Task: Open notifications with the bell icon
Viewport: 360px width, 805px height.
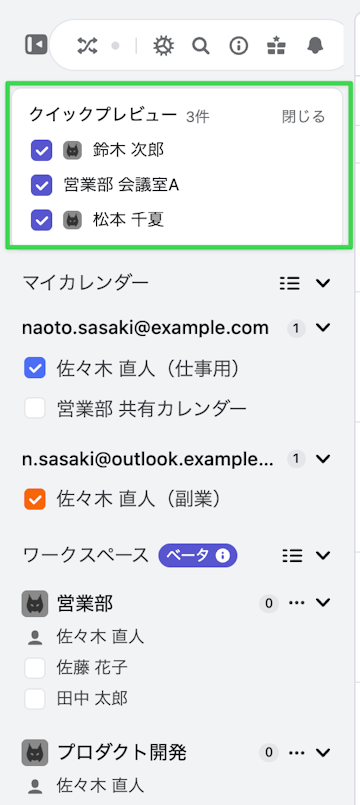Action: (x=315, y=46)
